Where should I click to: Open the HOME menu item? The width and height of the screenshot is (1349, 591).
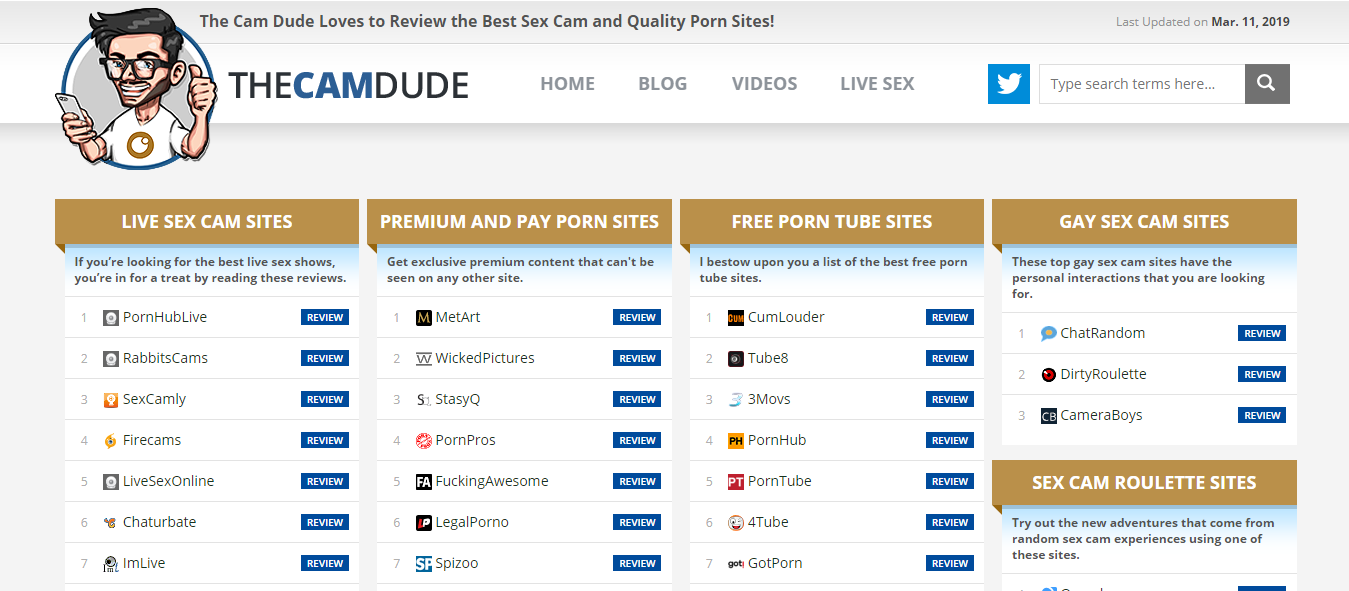pyautogui.click(x=567, y=84)
